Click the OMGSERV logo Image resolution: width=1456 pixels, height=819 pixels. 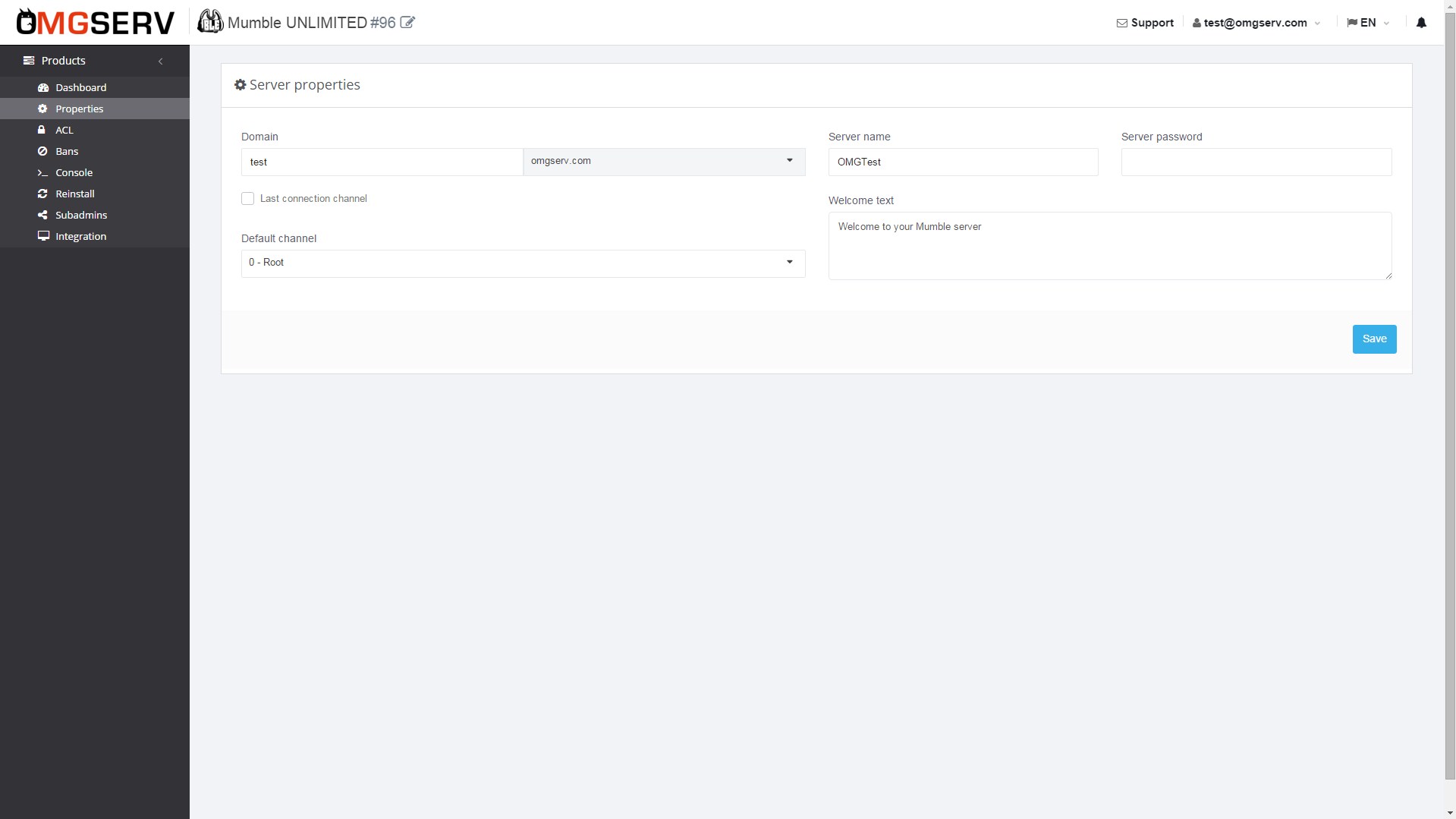95,23
